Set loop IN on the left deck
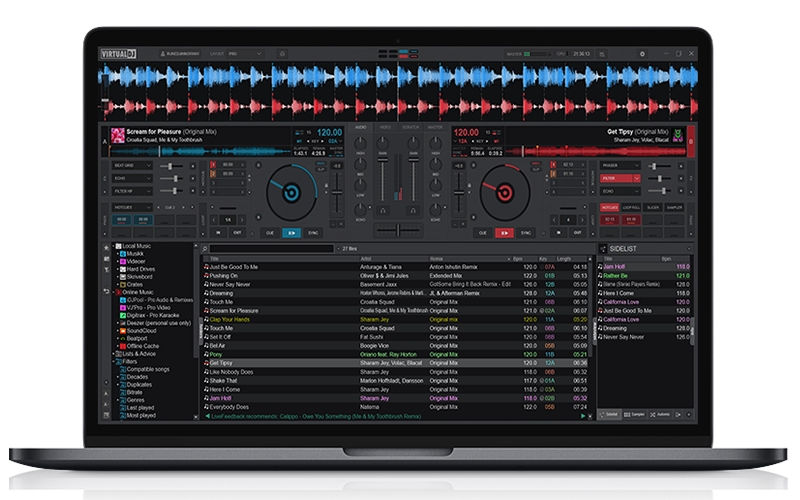Viewport: 800px width, 500px height. 218,232
